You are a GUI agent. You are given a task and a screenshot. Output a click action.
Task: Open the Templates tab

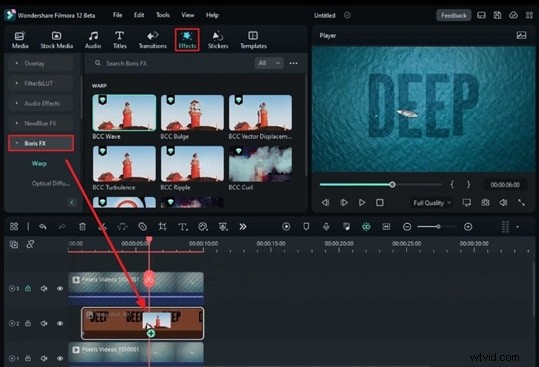pyautogui.click(x=253, y=40)
